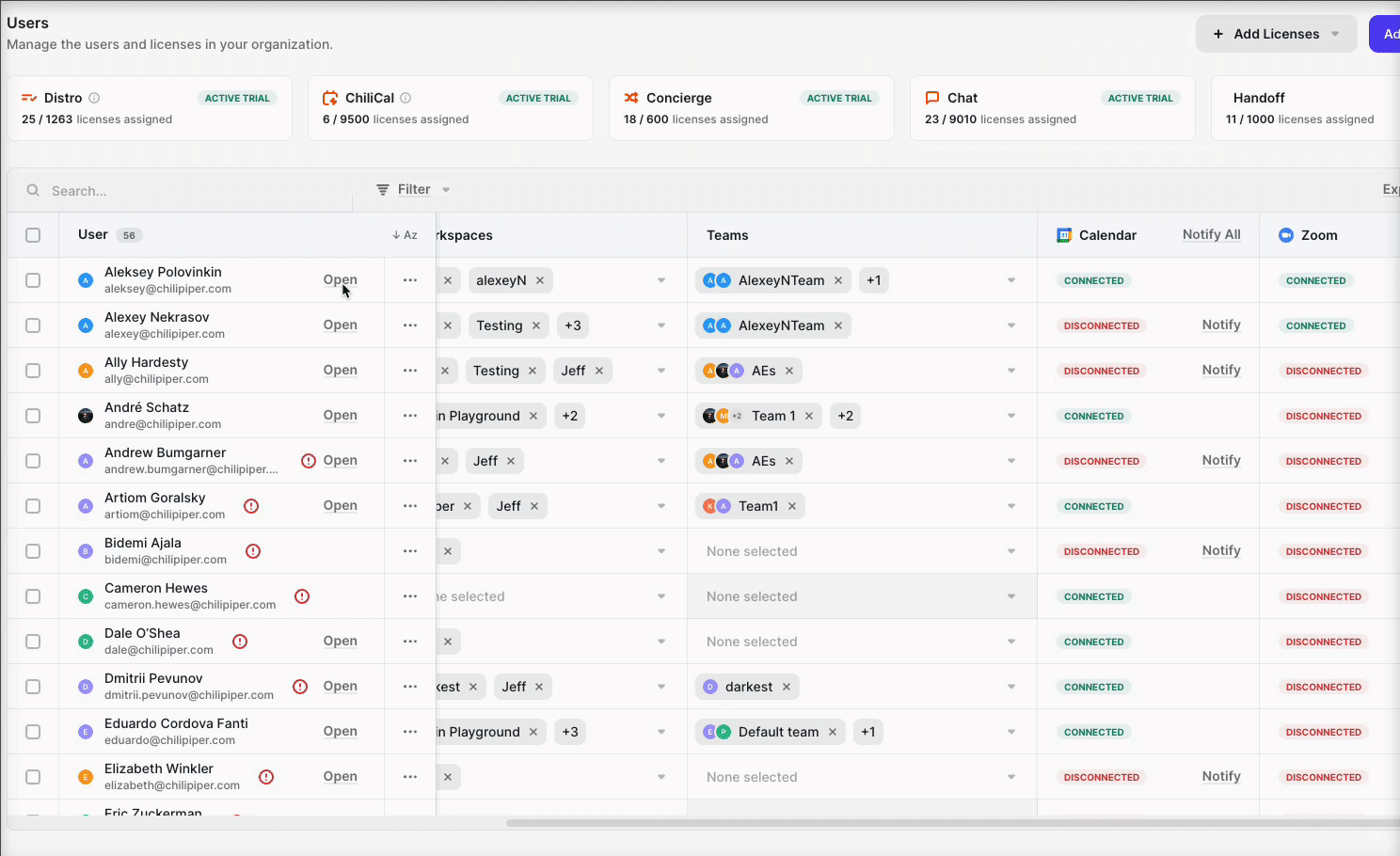The height and width of the screenshot is (856, 1400).
Task: Click warning icon next to Dale O'Shea
Action: point(240,642)
